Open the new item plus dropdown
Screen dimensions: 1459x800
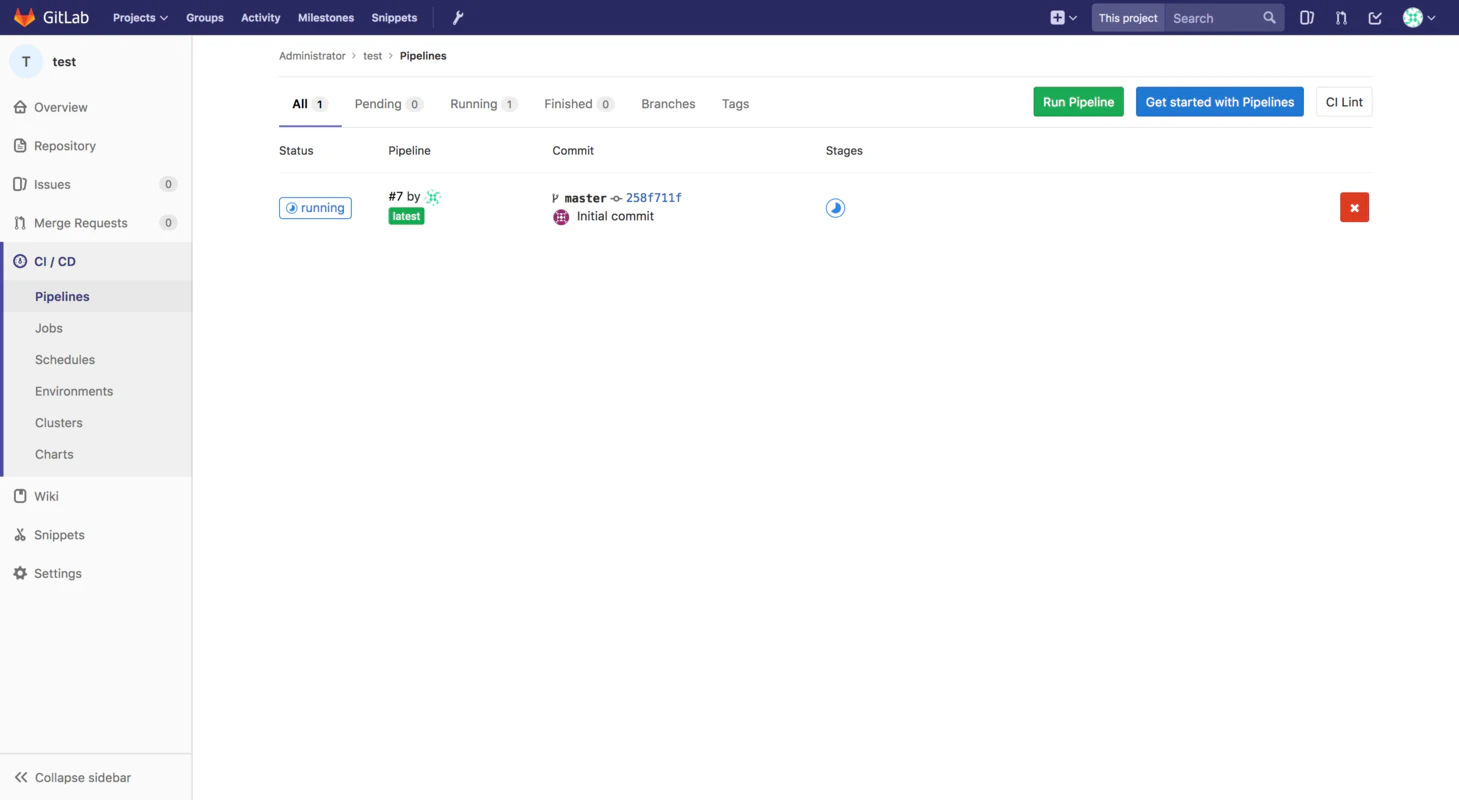click(1063, 18)
